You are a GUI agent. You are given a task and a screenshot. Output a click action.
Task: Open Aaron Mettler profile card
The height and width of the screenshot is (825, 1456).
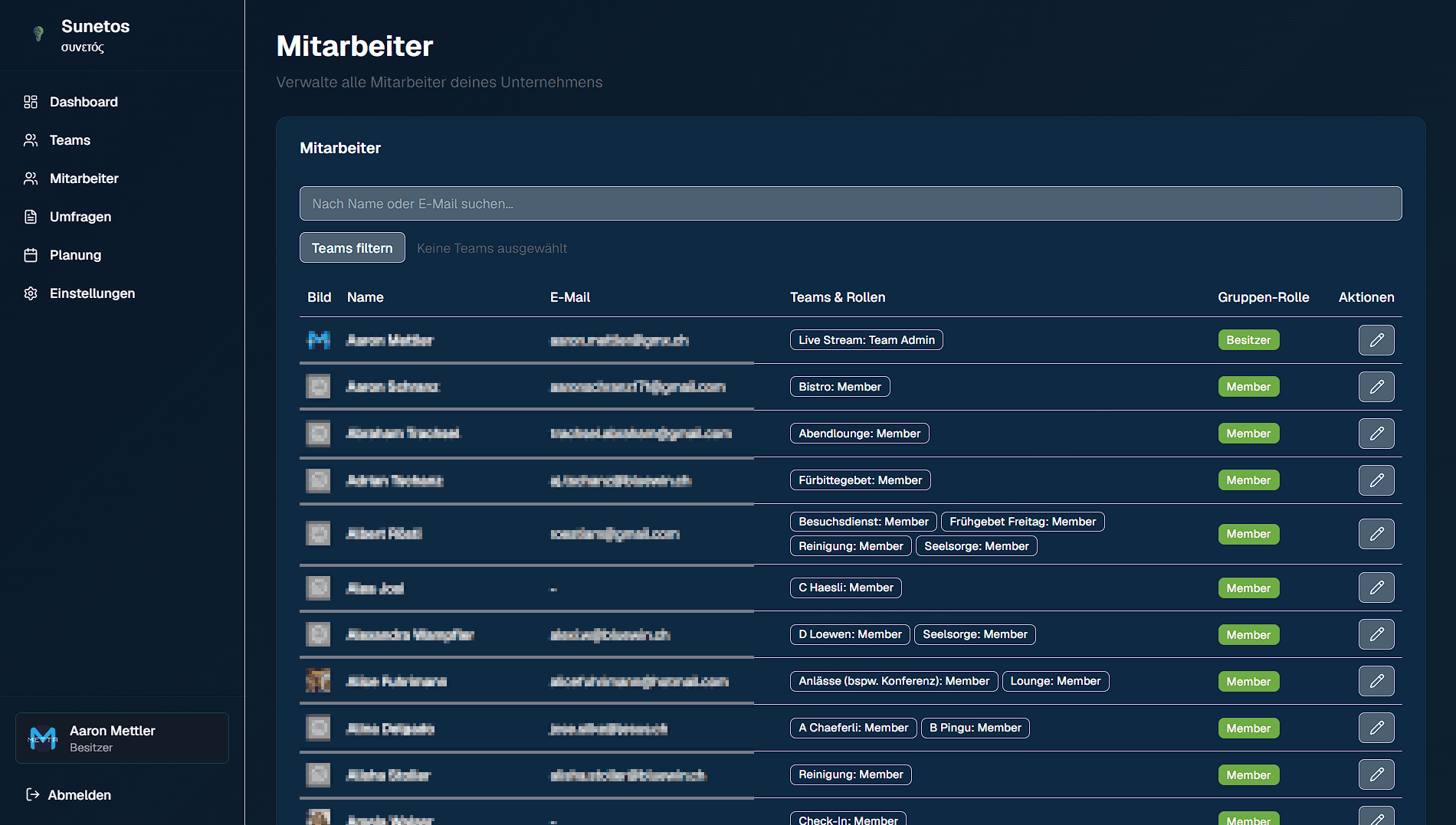(122, 738)
